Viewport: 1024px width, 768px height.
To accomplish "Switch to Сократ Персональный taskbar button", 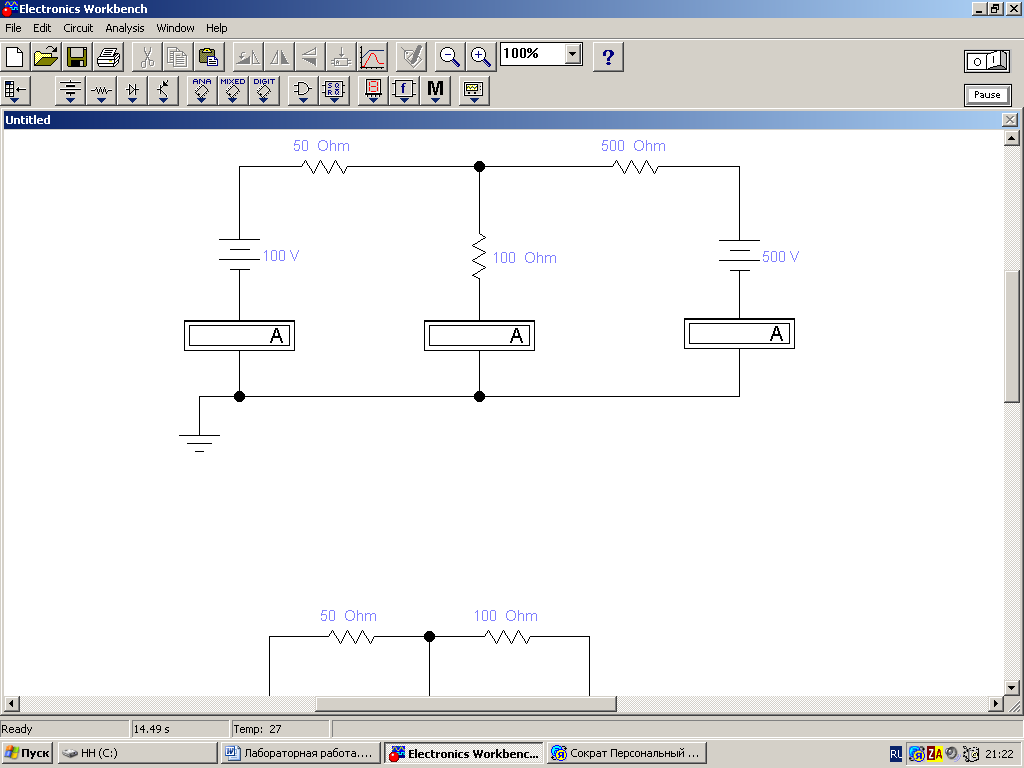I will point(627,753).
